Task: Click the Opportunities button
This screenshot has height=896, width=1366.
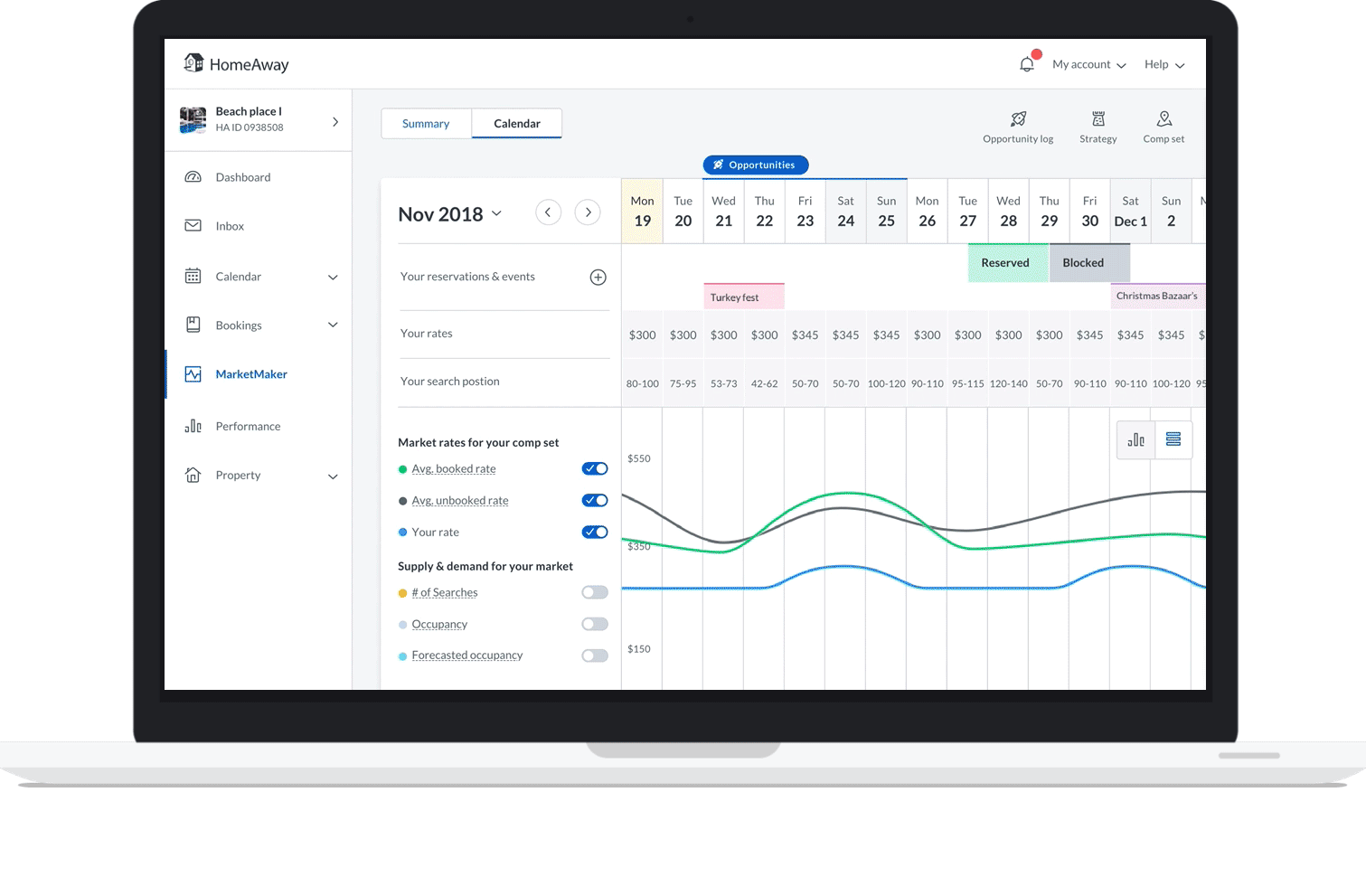Action: [756, 165]
